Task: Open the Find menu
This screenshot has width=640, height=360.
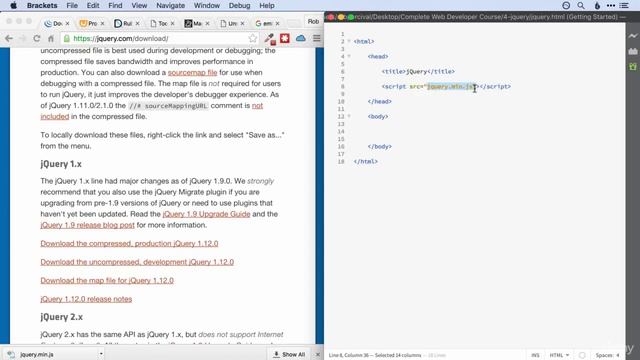Action: 115,5
